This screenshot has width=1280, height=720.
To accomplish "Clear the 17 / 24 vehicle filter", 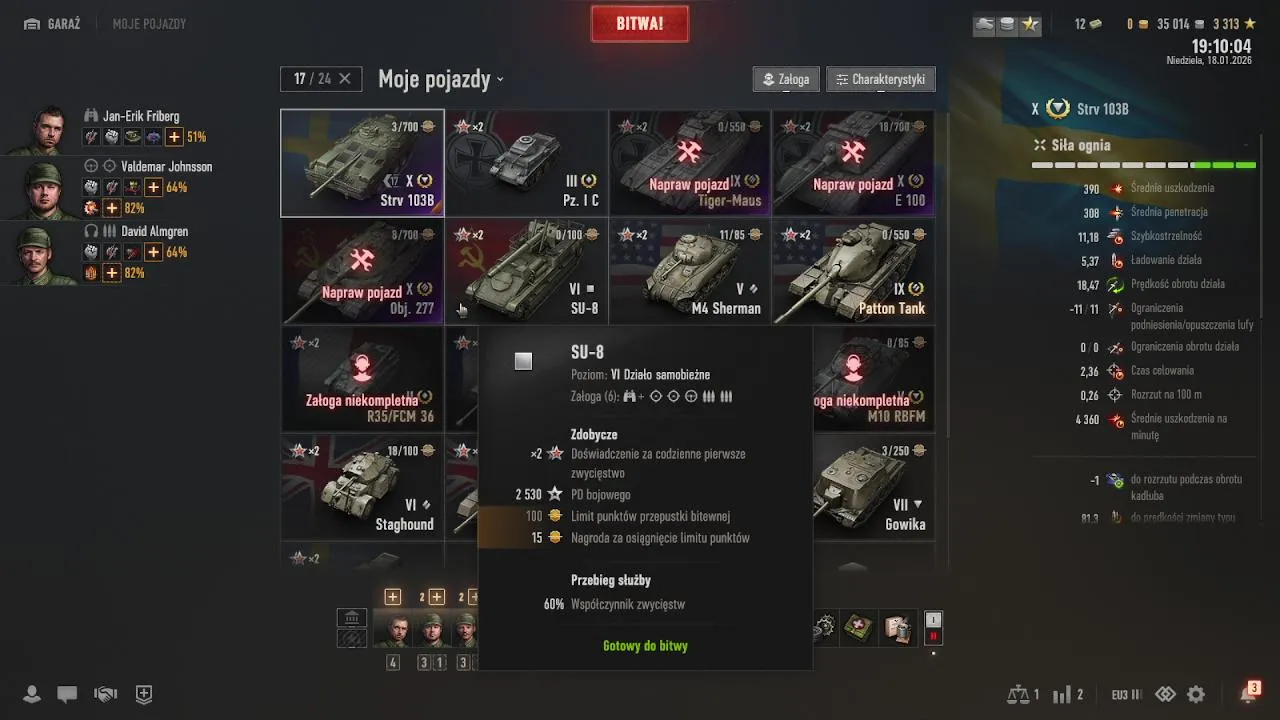I will point(345,78).
